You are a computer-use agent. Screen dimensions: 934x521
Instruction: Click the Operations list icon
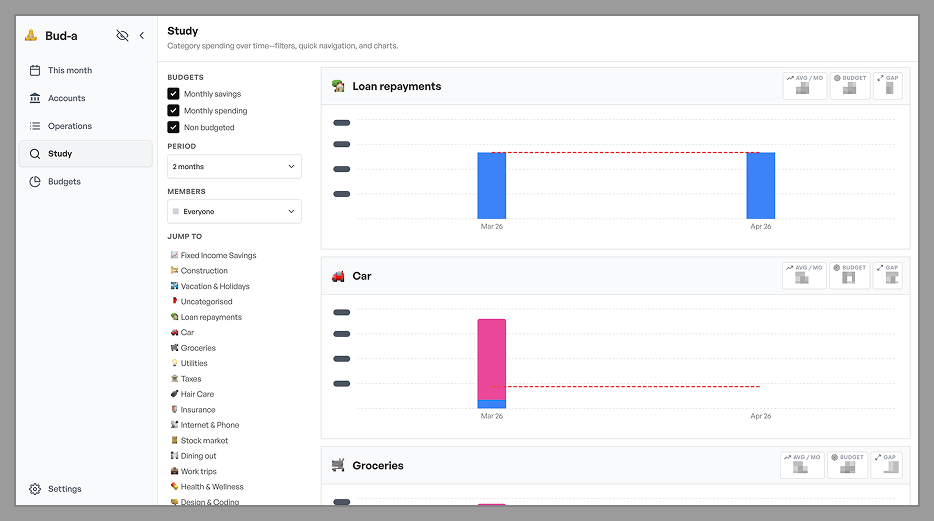[x=35, y=126]
